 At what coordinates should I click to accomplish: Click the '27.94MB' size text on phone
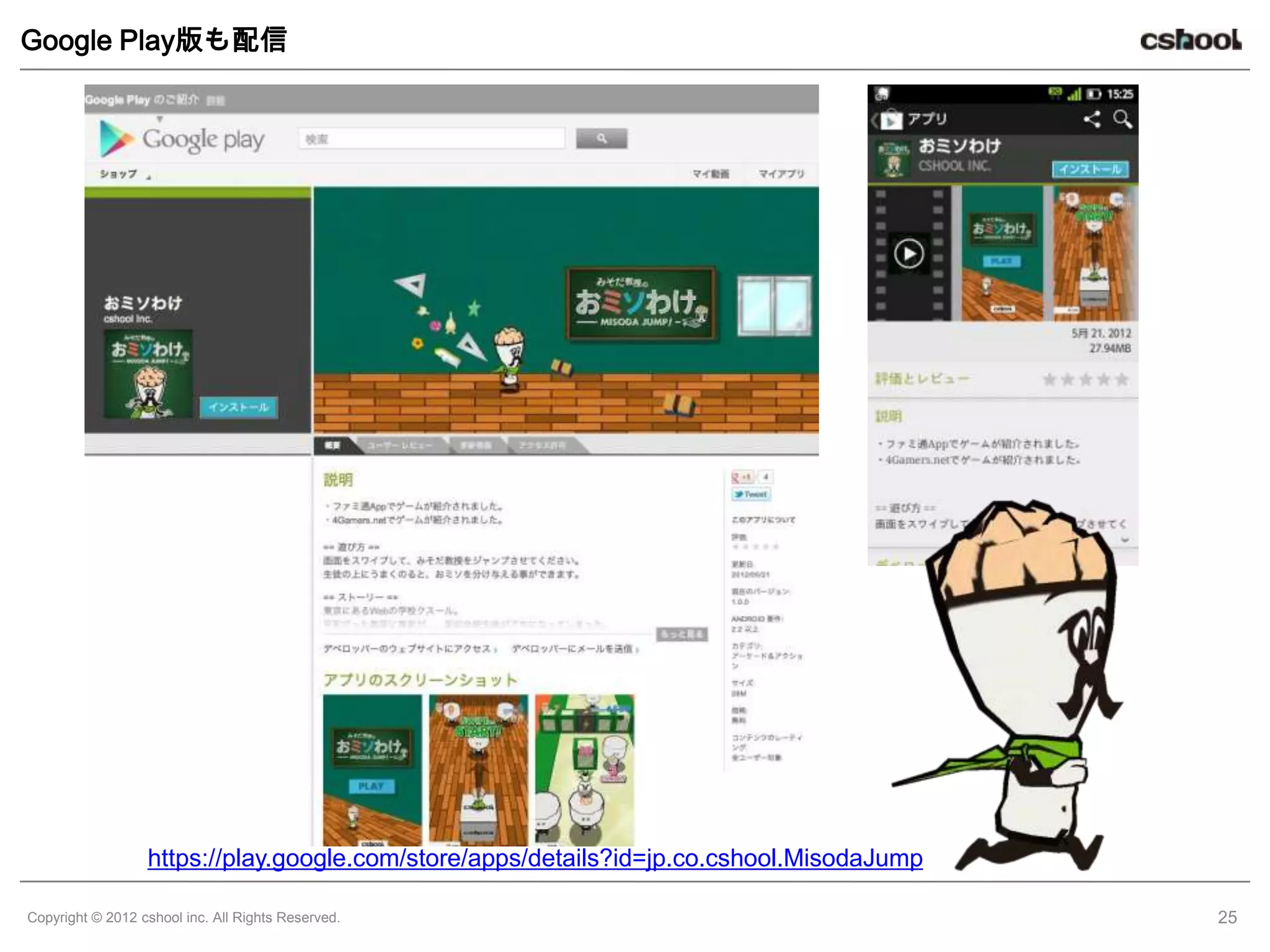click(1110, 348)
